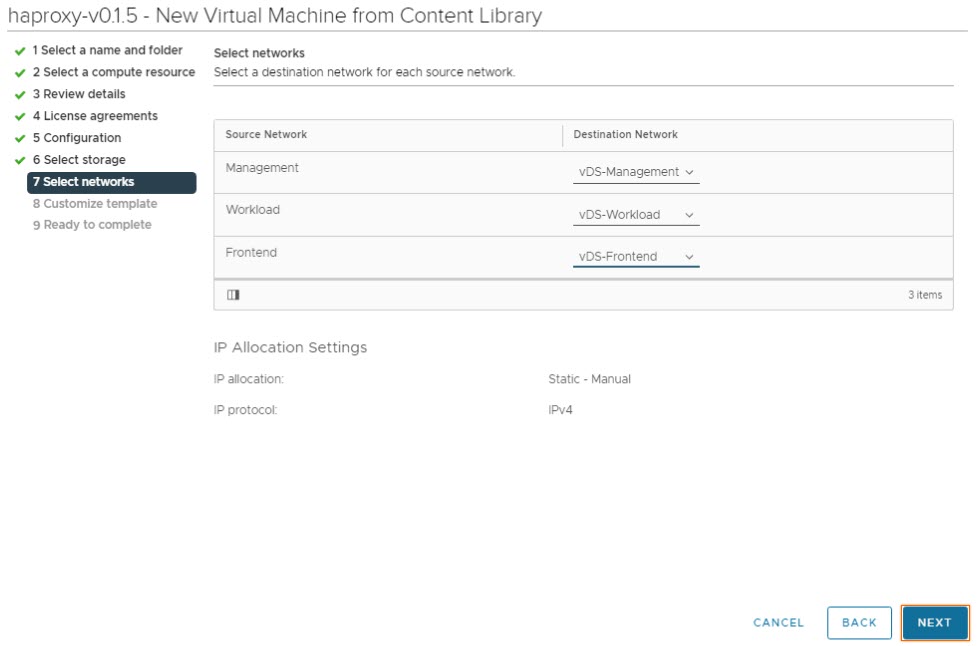Click the column toggle icon below the table
The height and width of the screenshot is (646, 979).
[233, 295]
